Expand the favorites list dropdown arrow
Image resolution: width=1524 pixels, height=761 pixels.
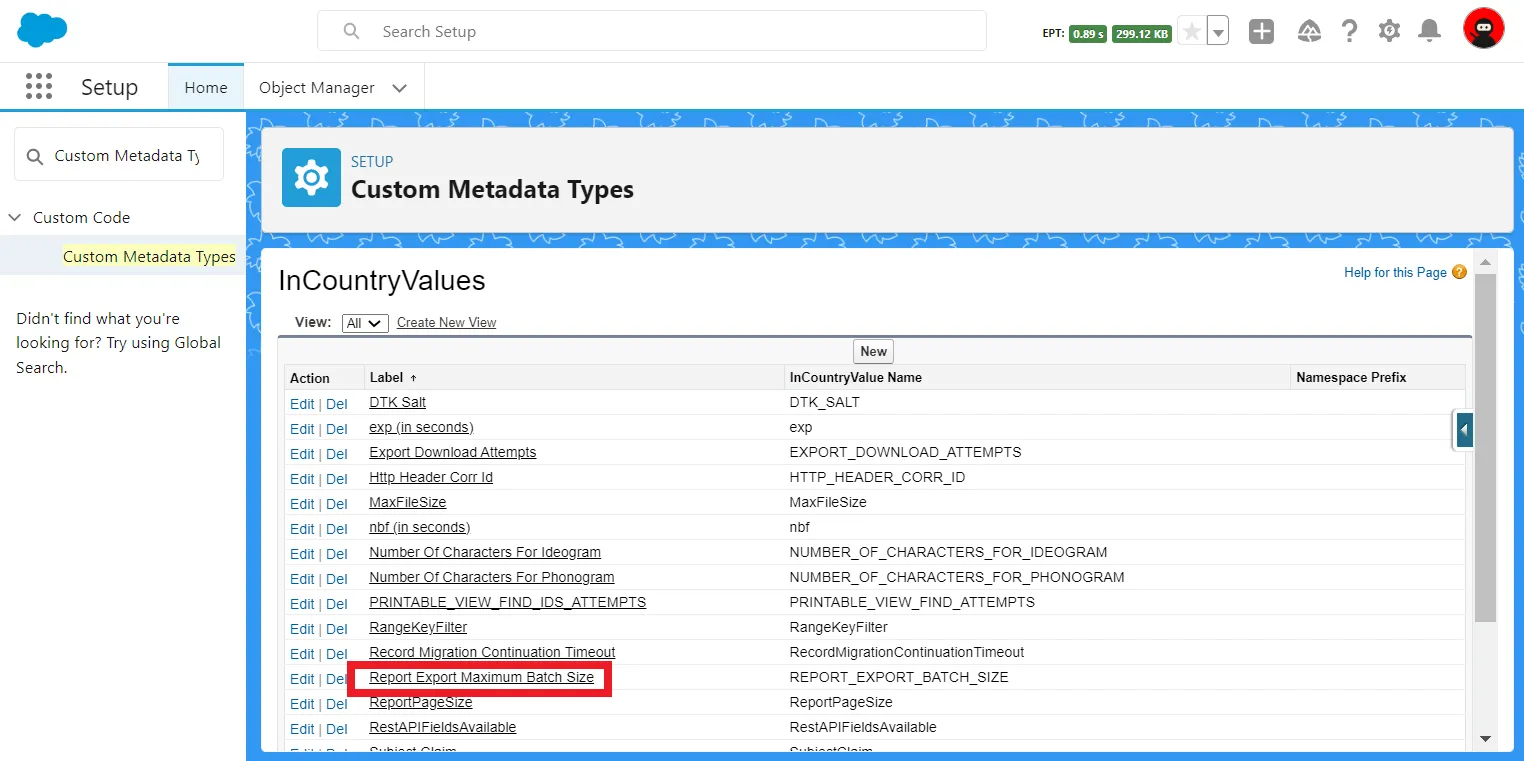(1218, 32)
